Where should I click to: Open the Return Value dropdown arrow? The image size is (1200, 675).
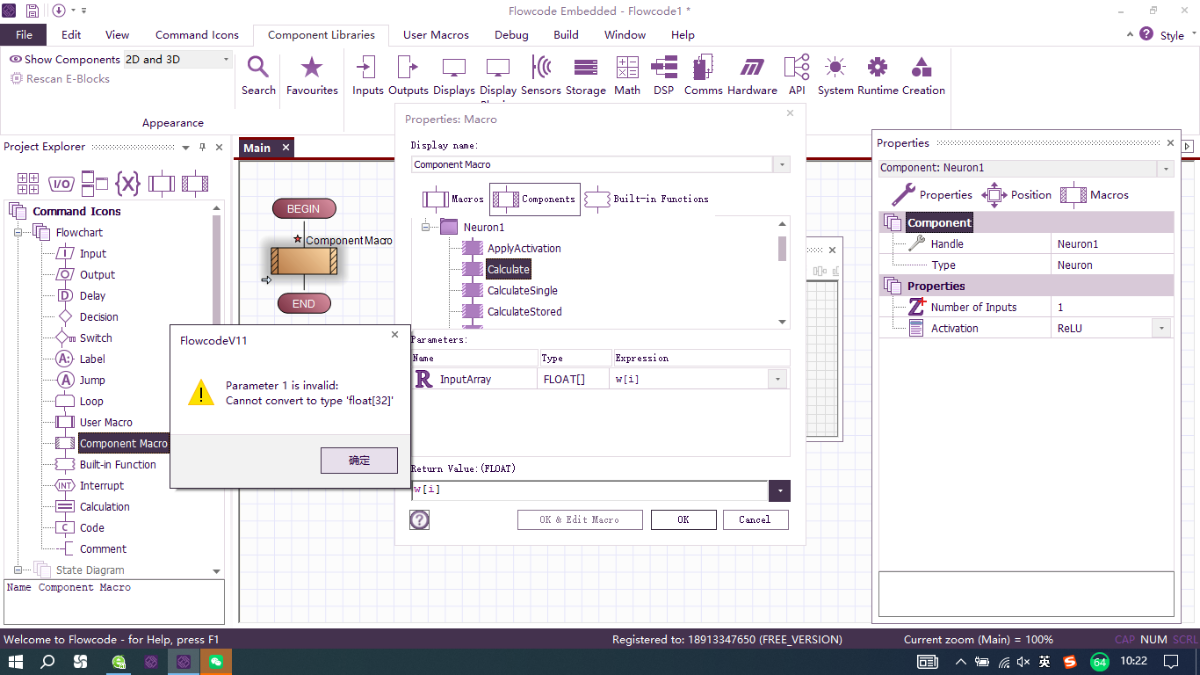tap(779, 491)
